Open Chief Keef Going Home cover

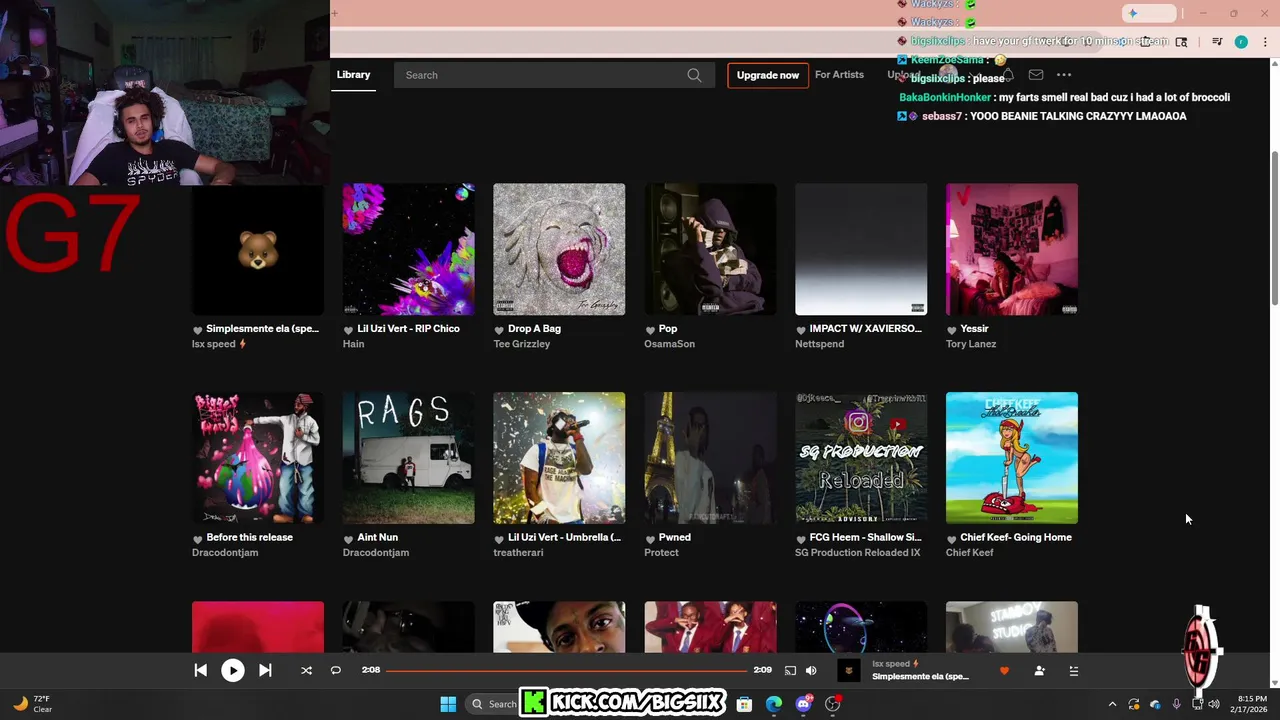point(1012,458)
